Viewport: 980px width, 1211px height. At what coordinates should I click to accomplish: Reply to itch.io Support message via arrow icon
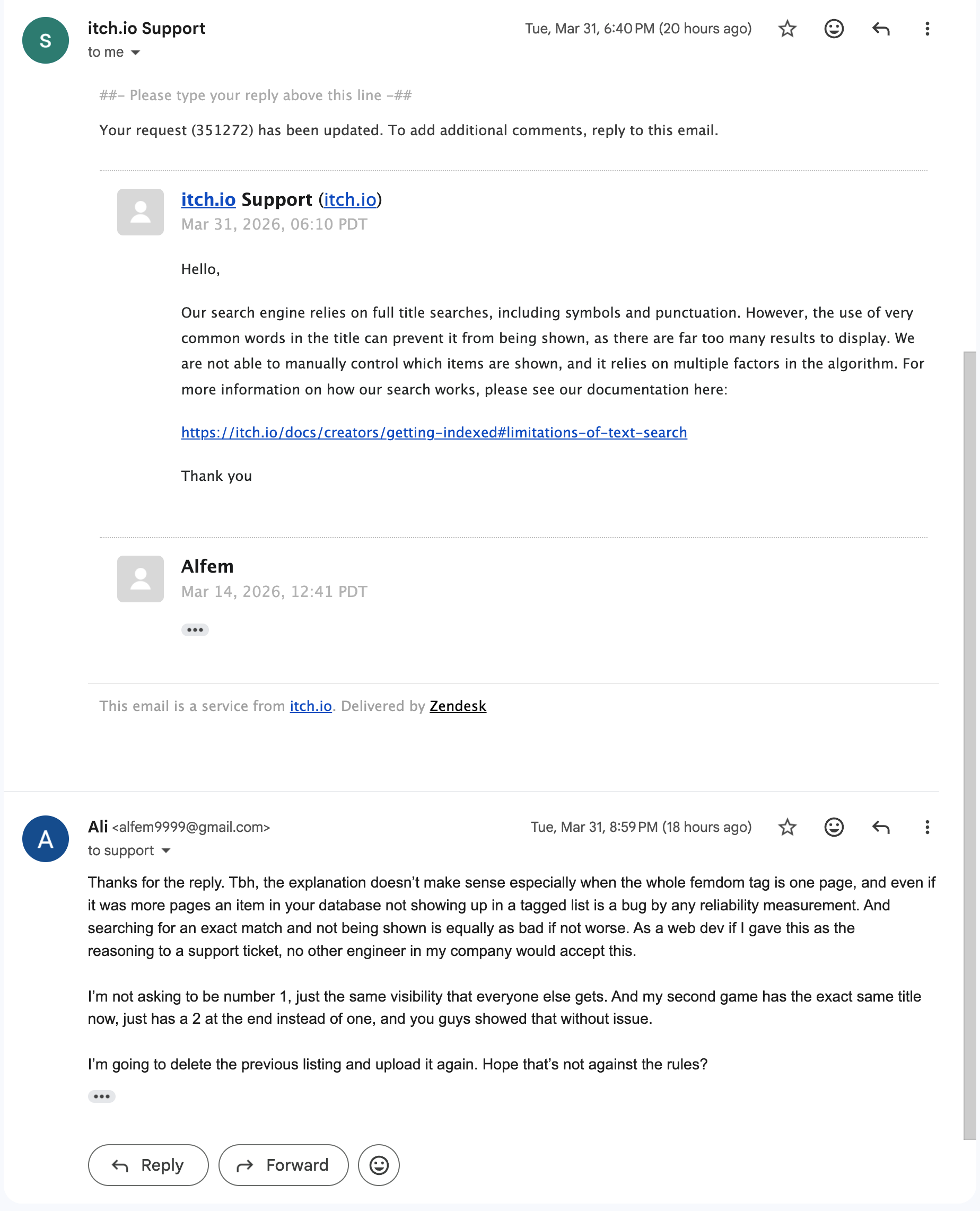coord(880,29)
